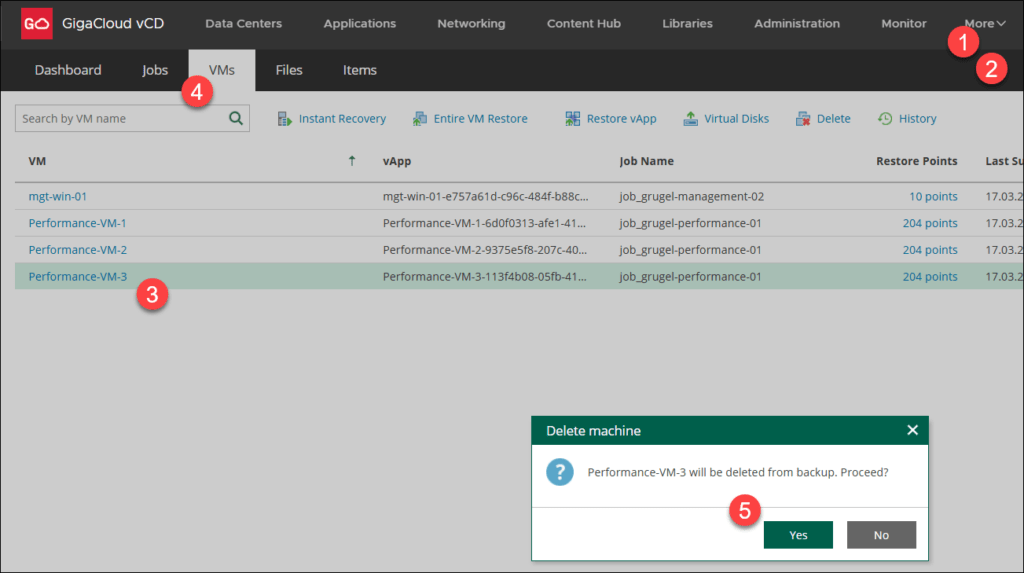The image size is (1024, 573).
Task: Click the Entire VM Restore icon
Action: tap(420, 119)
